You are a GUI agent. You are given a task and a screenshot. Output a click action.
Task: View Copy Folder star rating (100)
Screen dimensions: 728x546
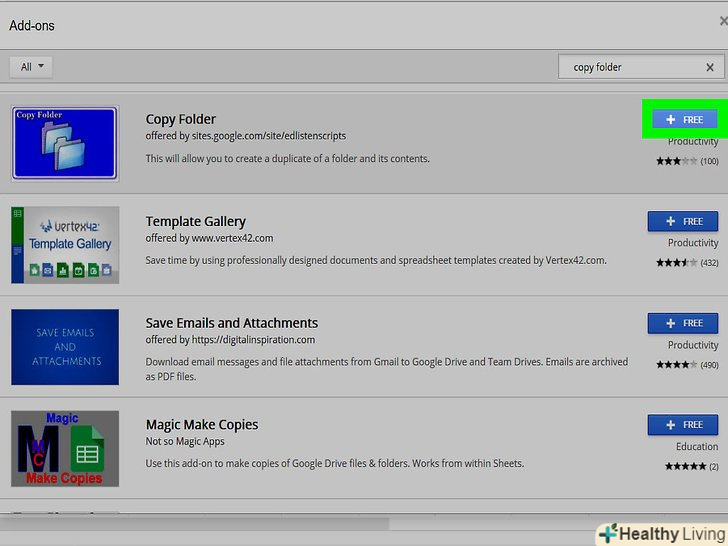click(x=687, y=161)
